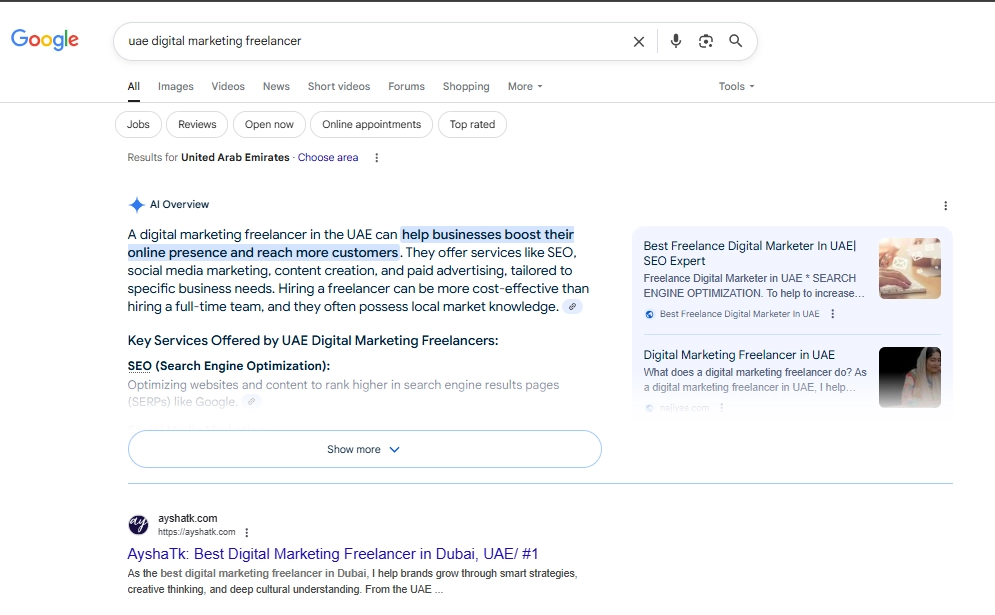
Task: Open the News tab
Action: [276, 86]
